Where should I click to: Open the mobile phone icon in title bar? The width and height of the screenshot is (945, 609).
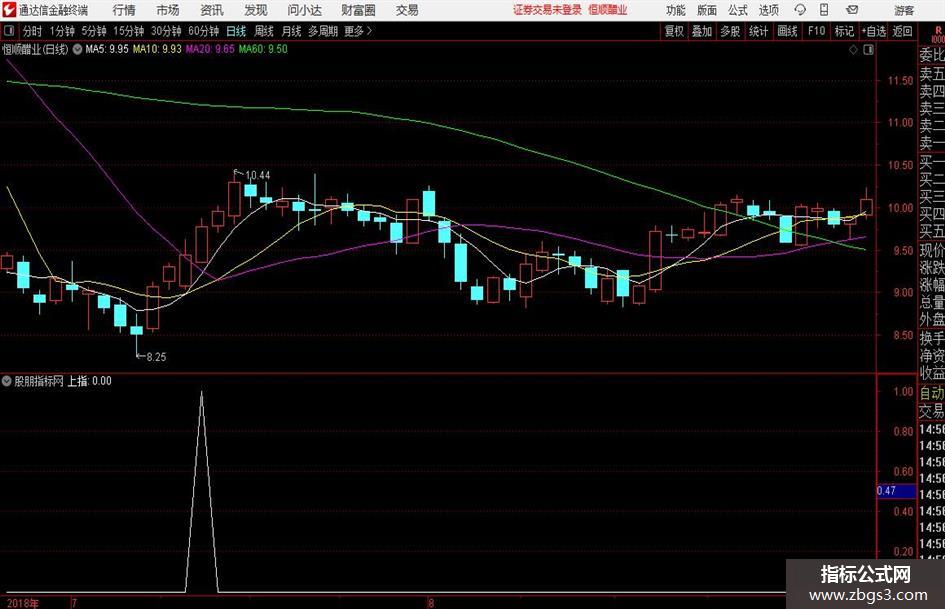(x=824, y=10)
